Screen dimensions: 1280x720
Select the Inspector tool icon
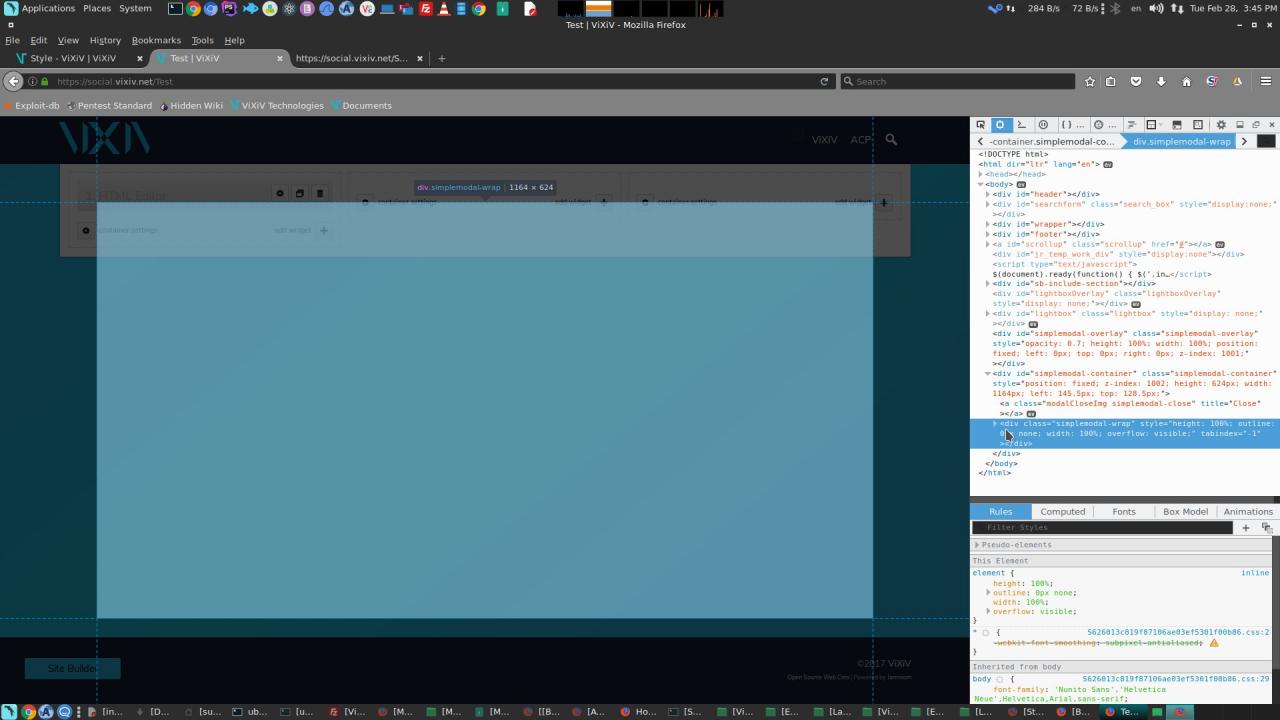[999, 125]
